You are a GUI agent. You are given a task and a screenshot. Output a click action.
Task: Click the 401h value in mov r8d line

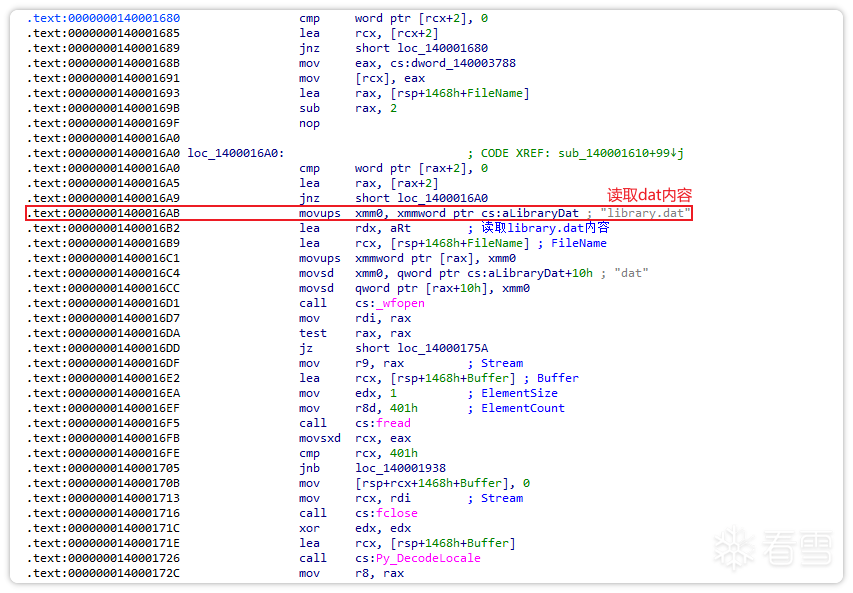tap(404, 409)
